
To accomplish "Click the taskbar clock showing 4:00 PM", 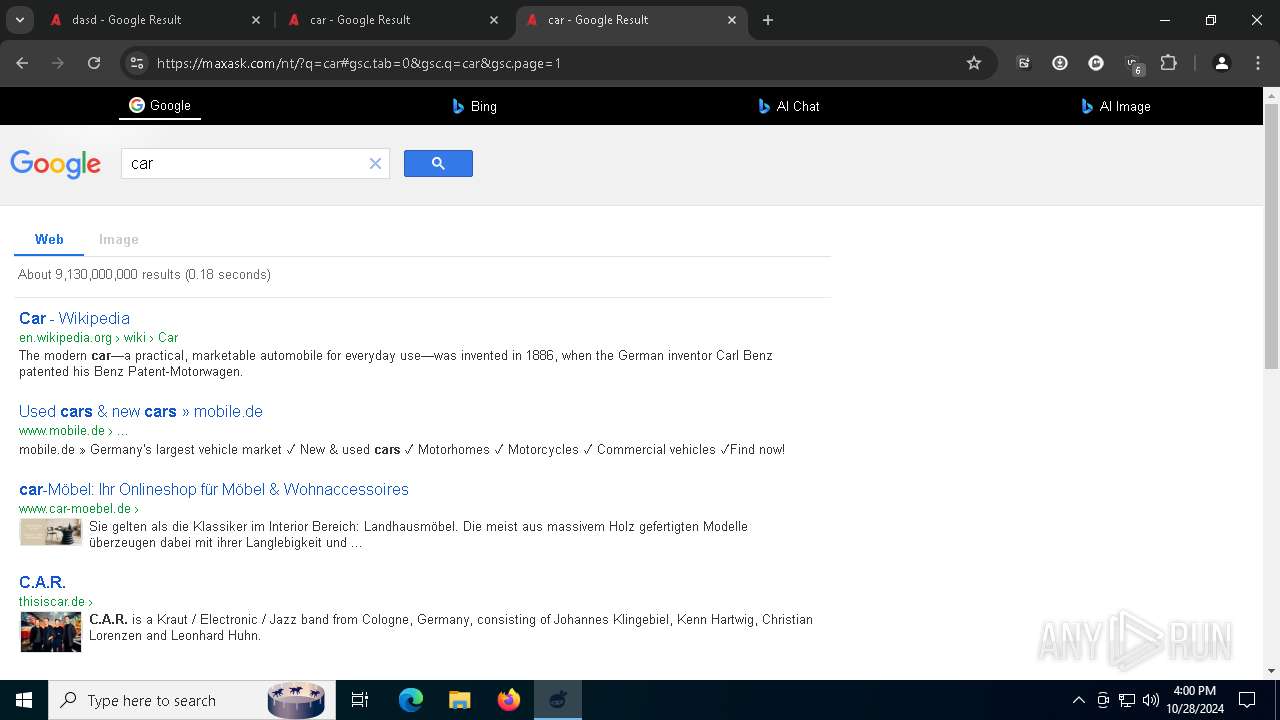I will click(x=1194, y=700).
